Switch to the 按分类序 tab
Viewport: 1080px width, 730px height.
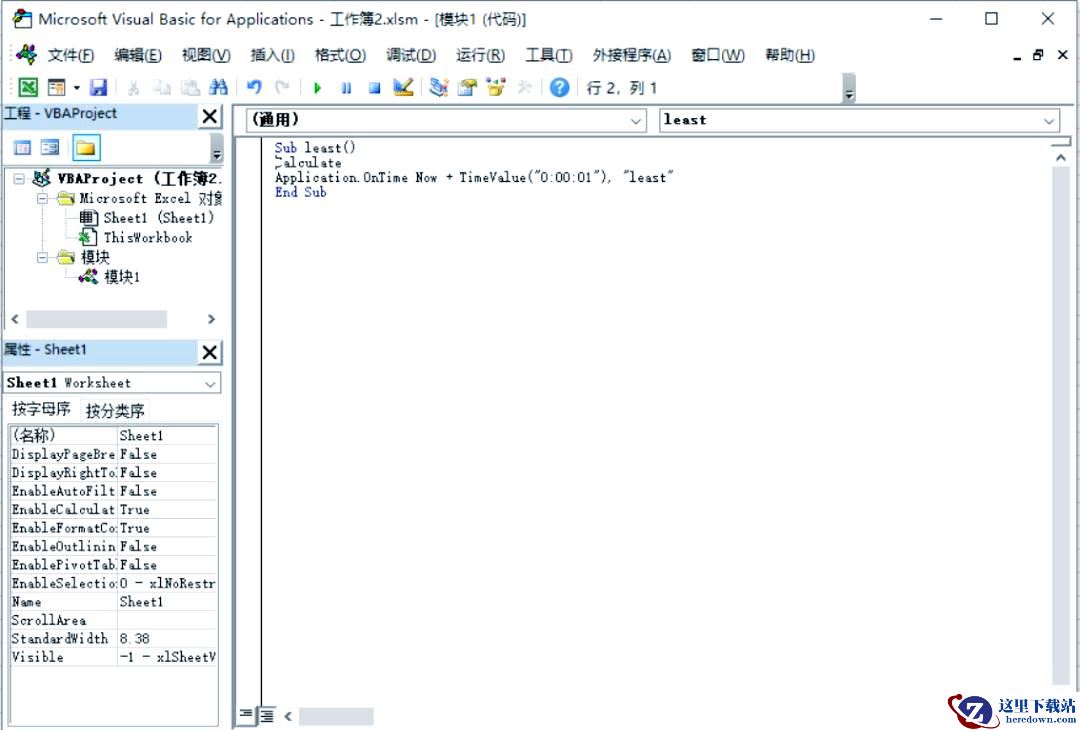click(x=115, y=411)
